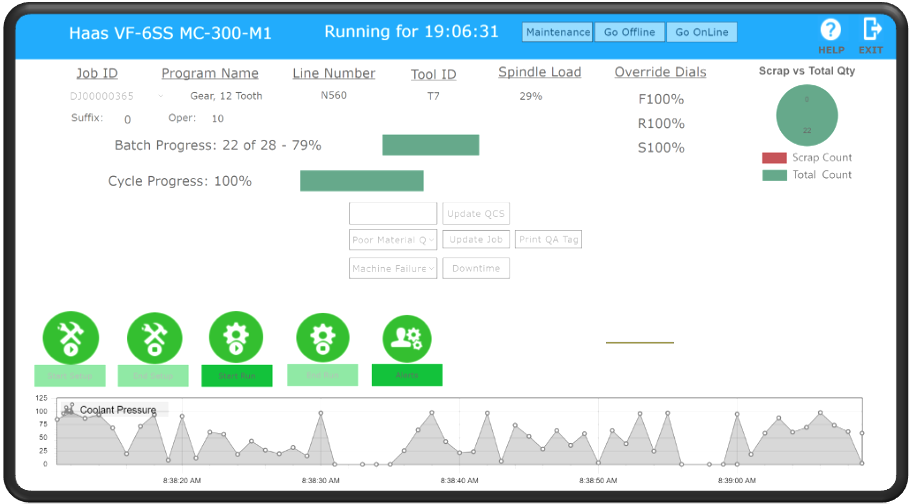This screenshot has height=504, width=912.
Task: Click the 'Batch Progress: 22 of 28 - 79%' text
Action: (x=218, y=145)
